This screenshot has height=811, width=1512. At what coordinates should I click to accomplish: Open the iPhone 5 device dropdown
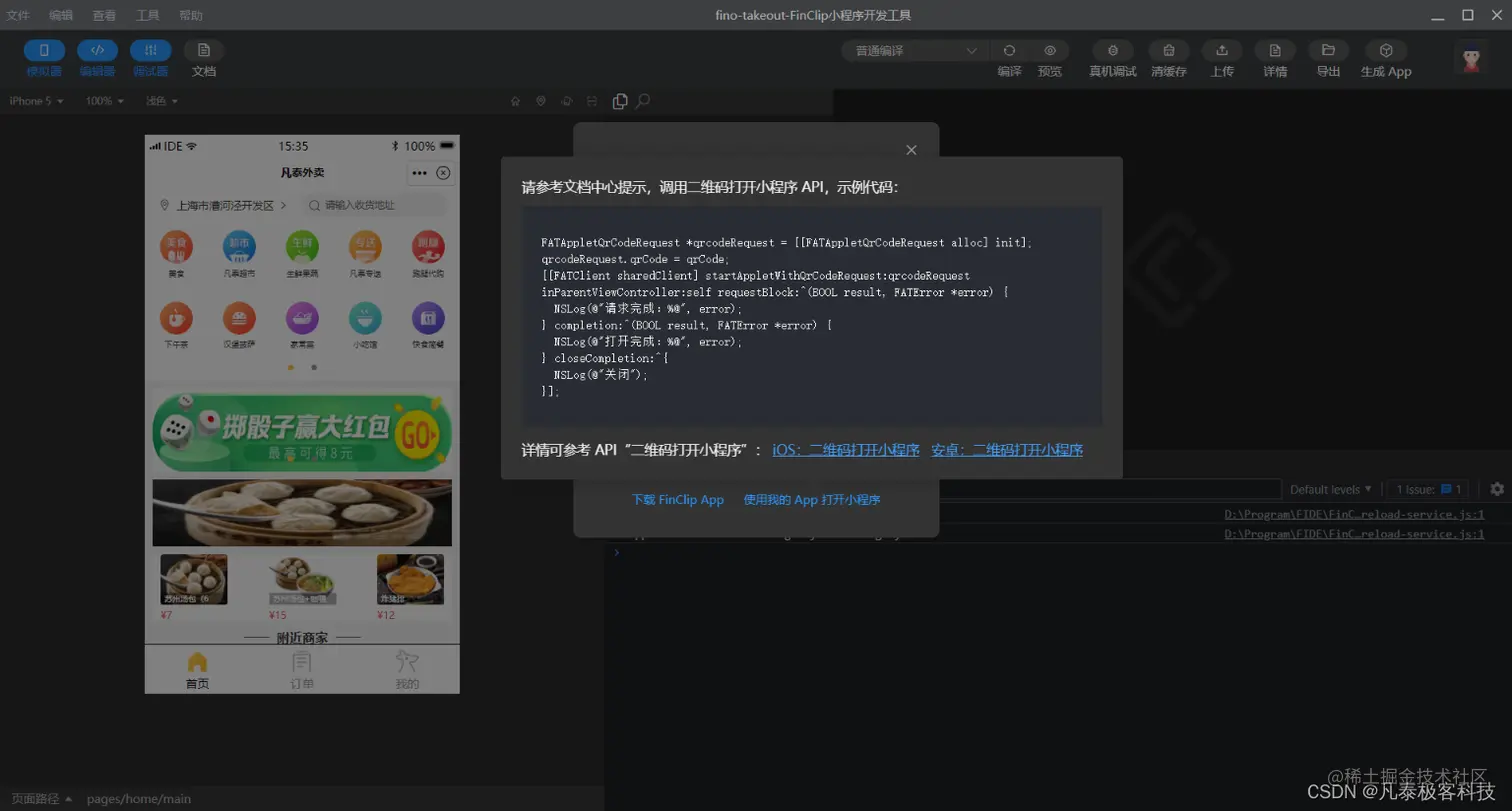tap(34, 101)
